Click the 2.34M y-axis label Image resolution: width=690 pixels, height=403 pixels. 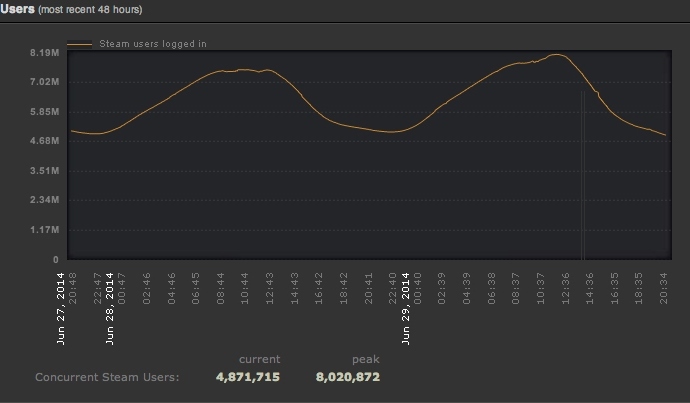click(x=44, y=200)
